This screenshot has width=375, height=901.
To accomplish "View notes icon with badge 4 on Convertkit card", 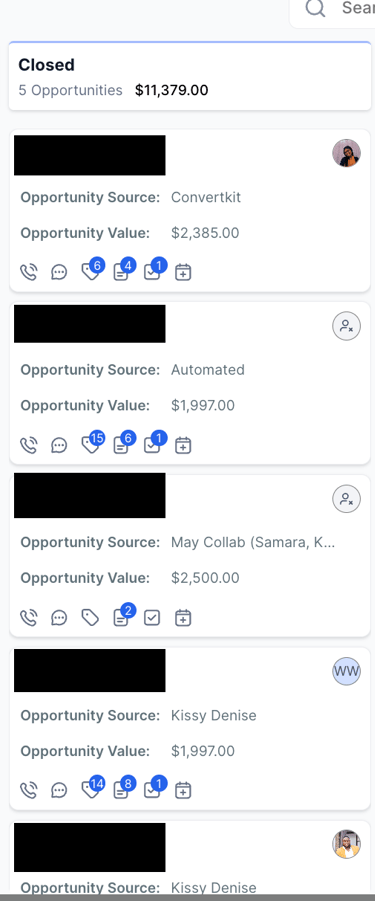I will click(123, 270).
